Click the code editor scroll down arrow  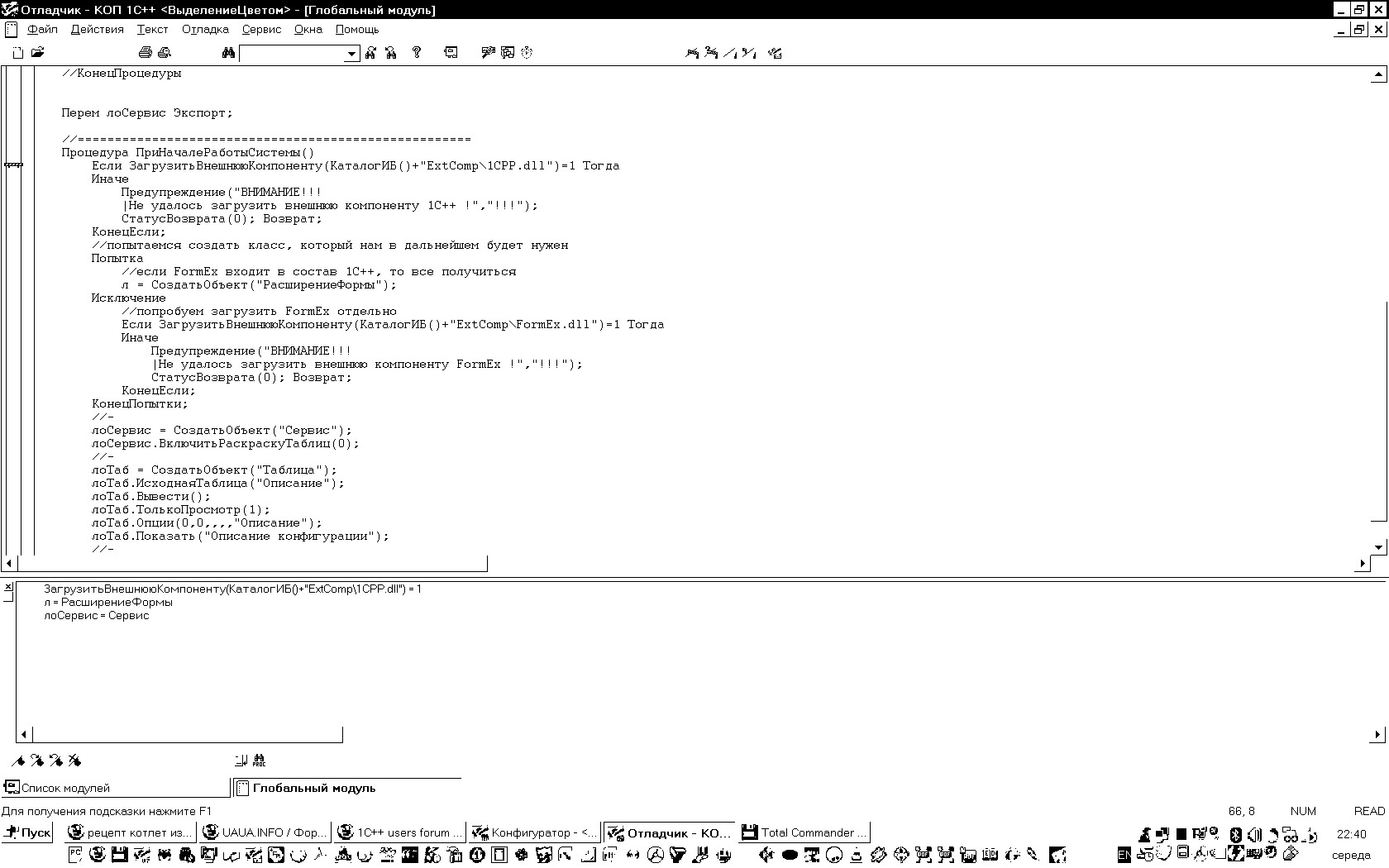1378,546
